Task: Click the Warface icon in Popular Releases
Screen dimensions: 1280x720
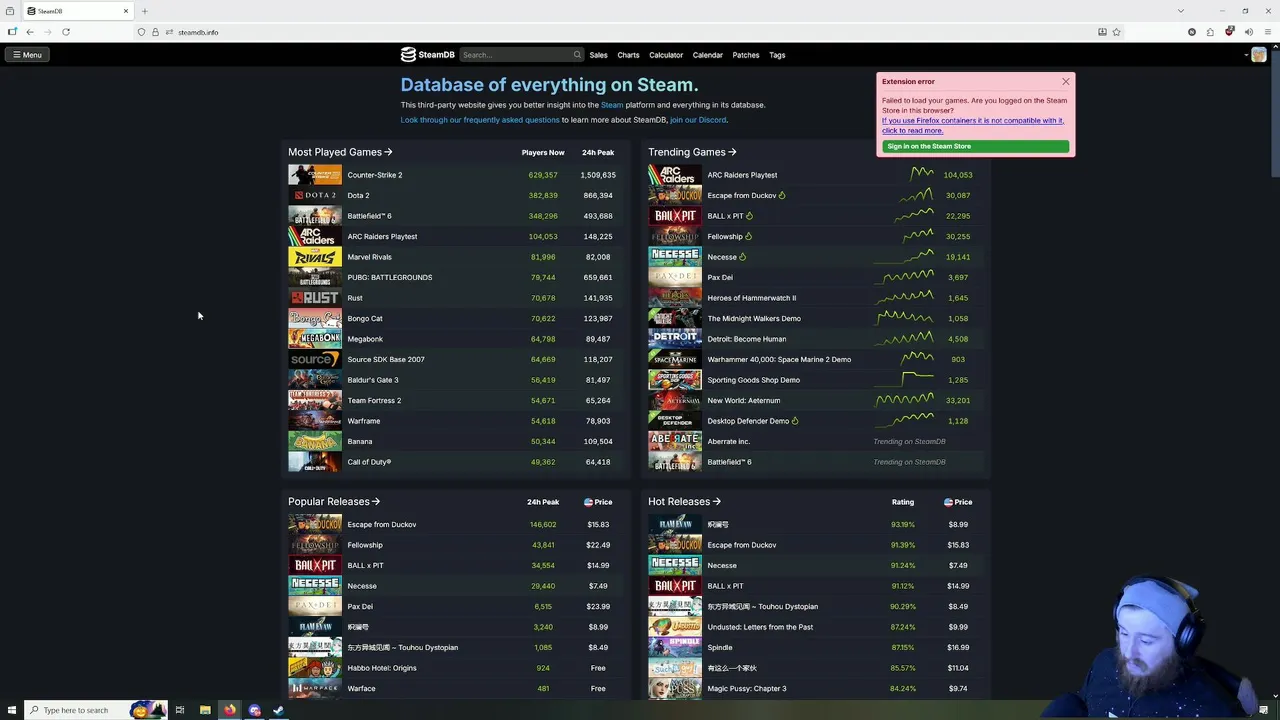Action: click(x=315, y=688)
